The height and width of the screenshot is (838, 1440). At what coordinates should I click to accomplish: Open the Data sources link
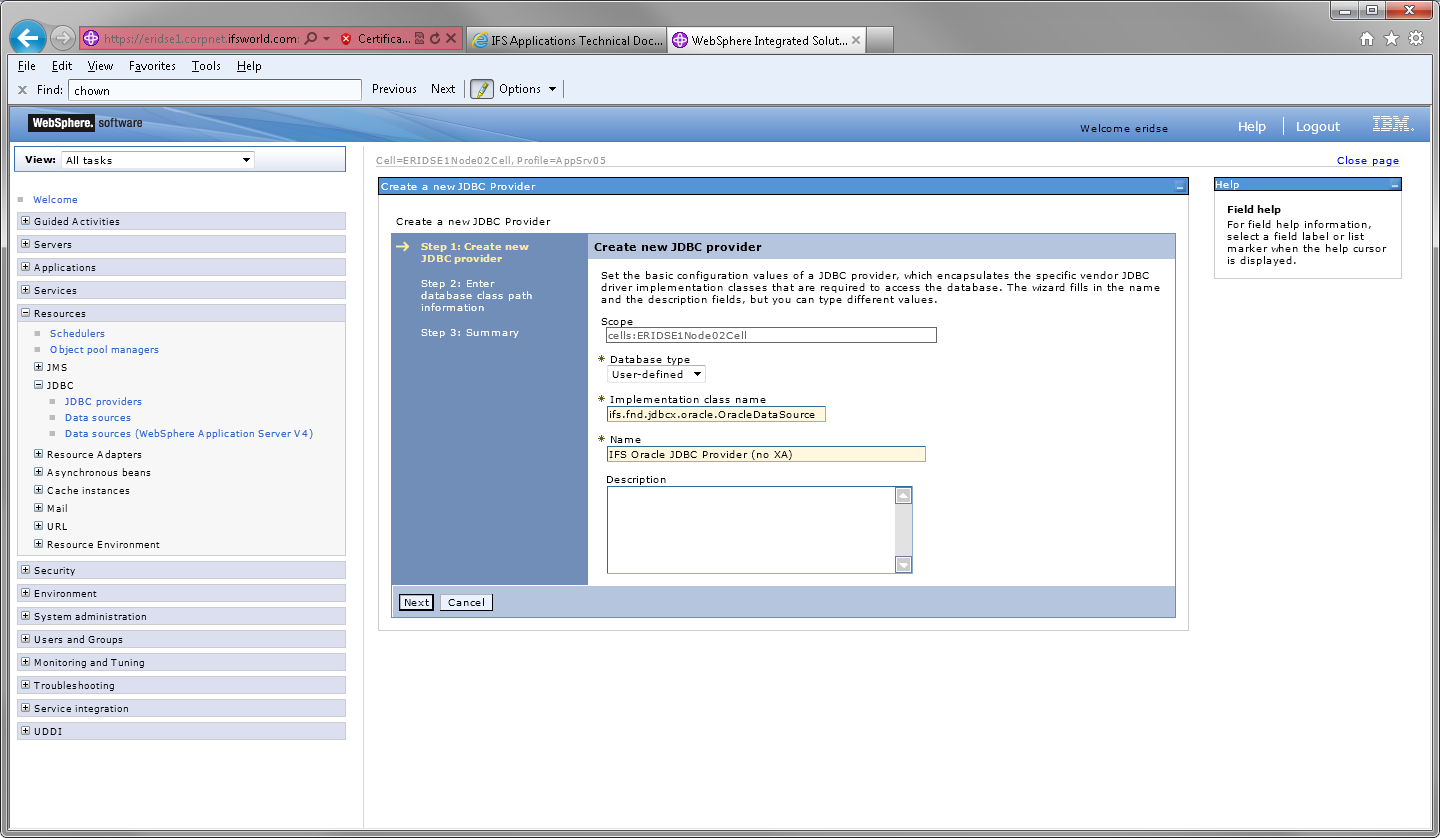pyautogui.click(x=98, y=417)
